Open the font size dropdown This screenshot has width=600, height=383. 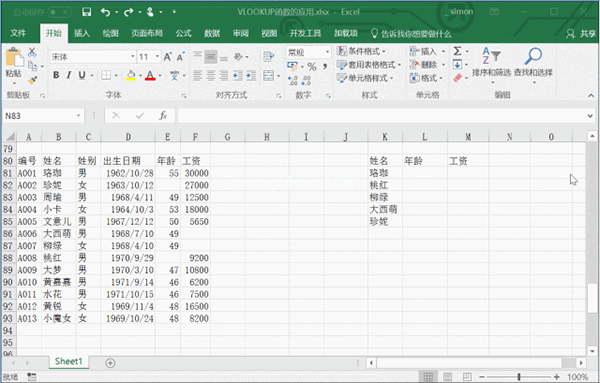157,57
